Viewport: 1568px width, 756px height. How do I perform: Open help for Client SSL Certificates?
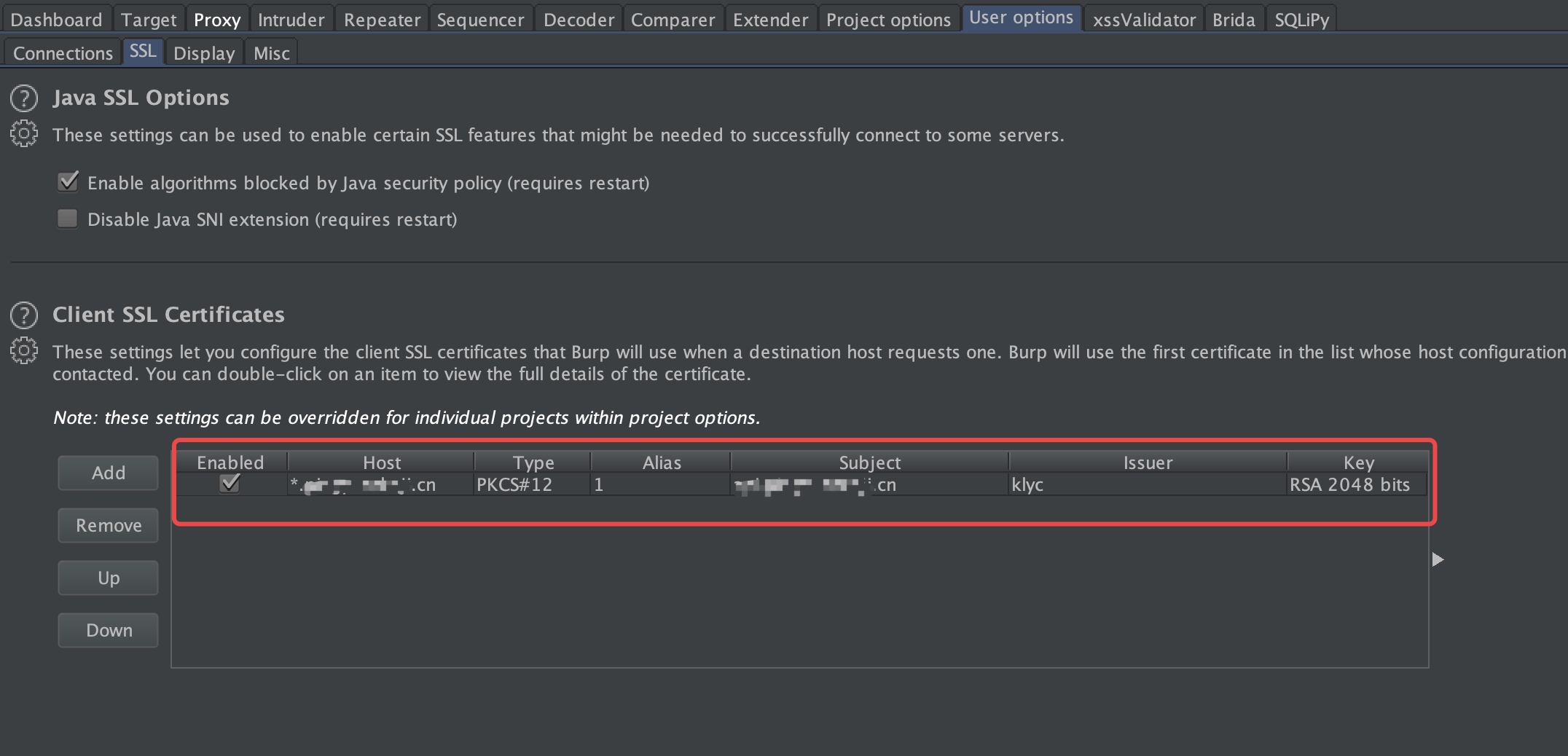(24, 315)
